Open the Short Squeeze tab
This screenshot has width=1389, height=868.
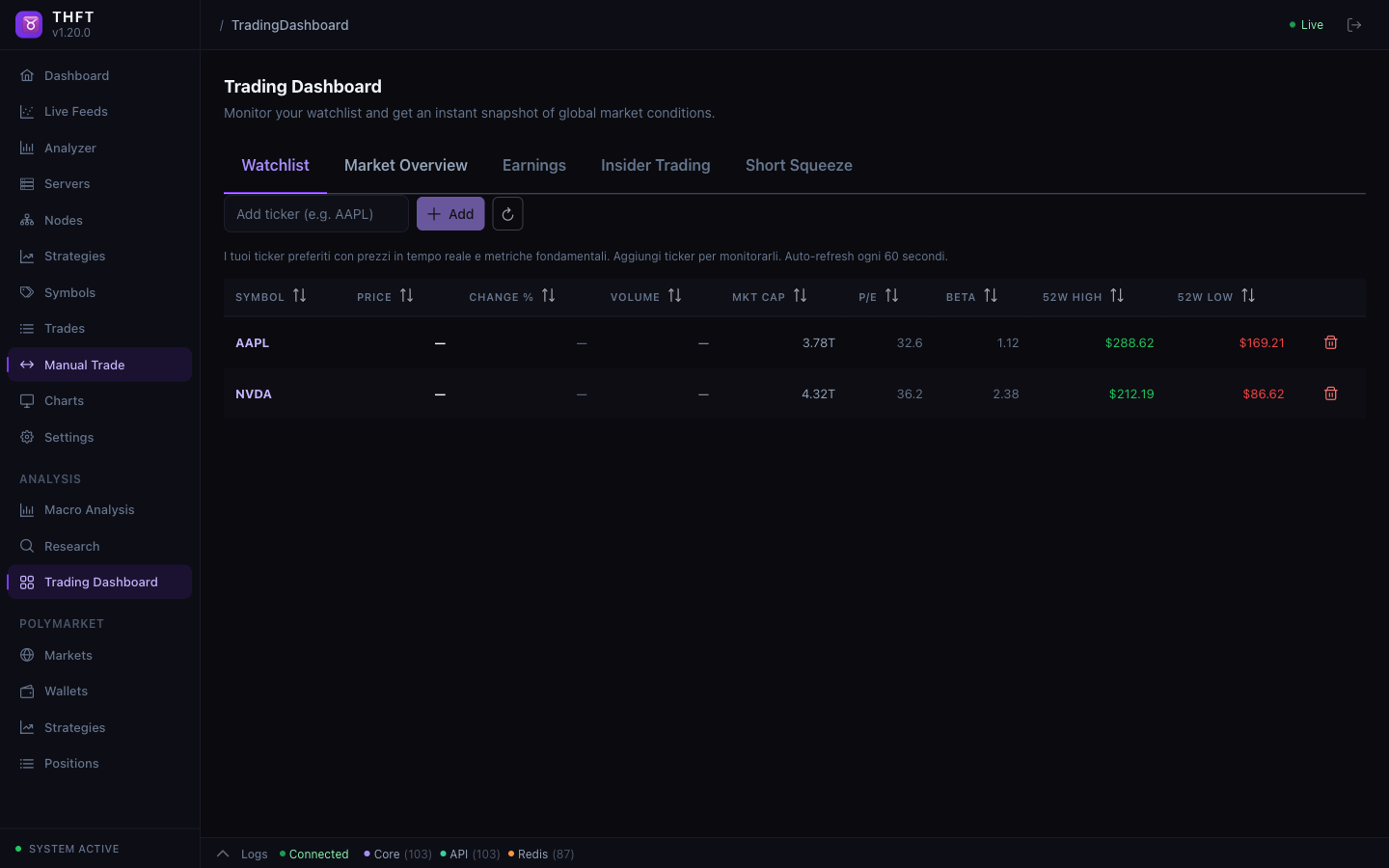(x=799, y=165)
